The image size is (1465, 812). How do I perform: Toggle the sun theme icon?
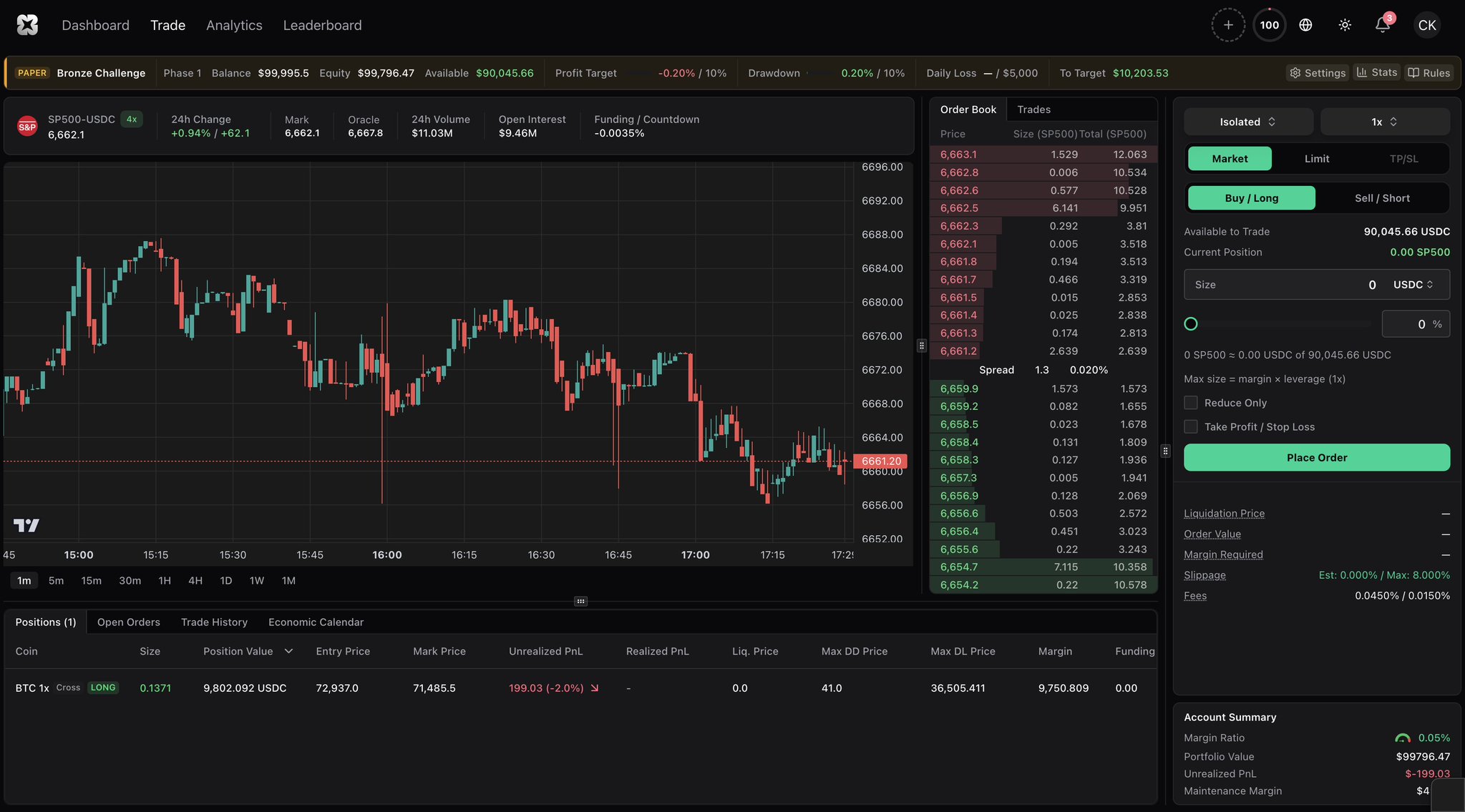point(1345,25)
